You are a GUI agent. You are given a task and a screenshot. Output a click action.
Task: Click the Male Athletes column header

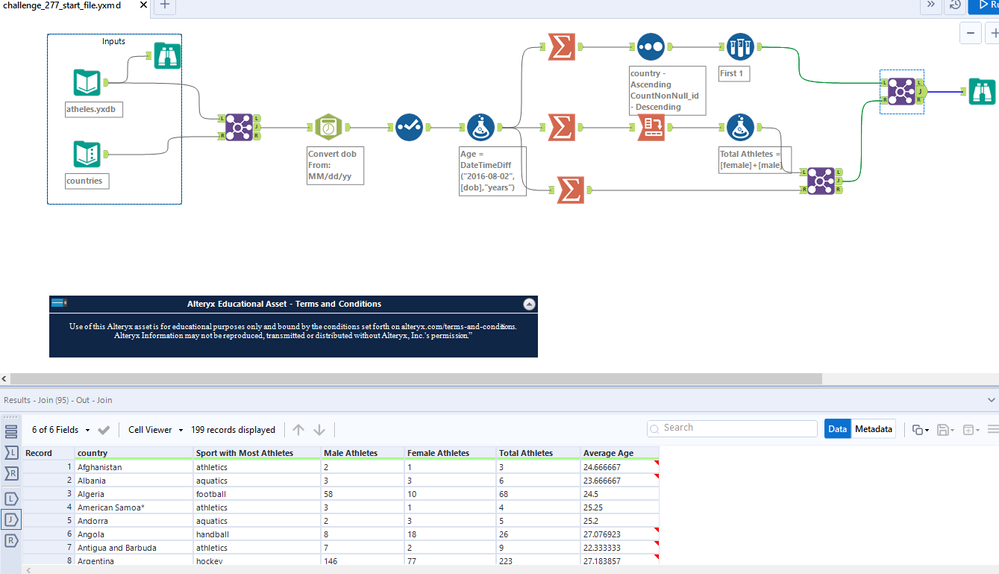coord(363,453)
